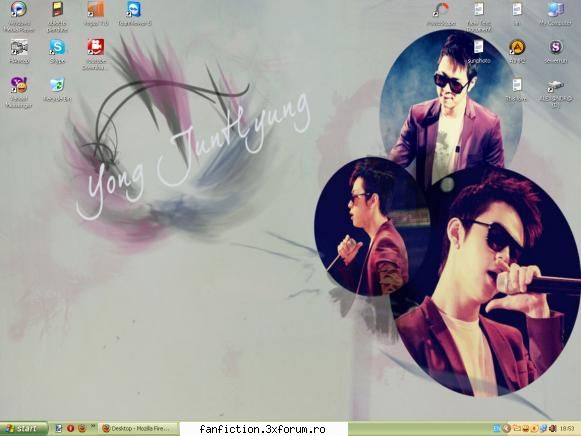Click Show Desktop in Quick Launch
This screenshot has width=581, height=436.
tap(58, 428)
